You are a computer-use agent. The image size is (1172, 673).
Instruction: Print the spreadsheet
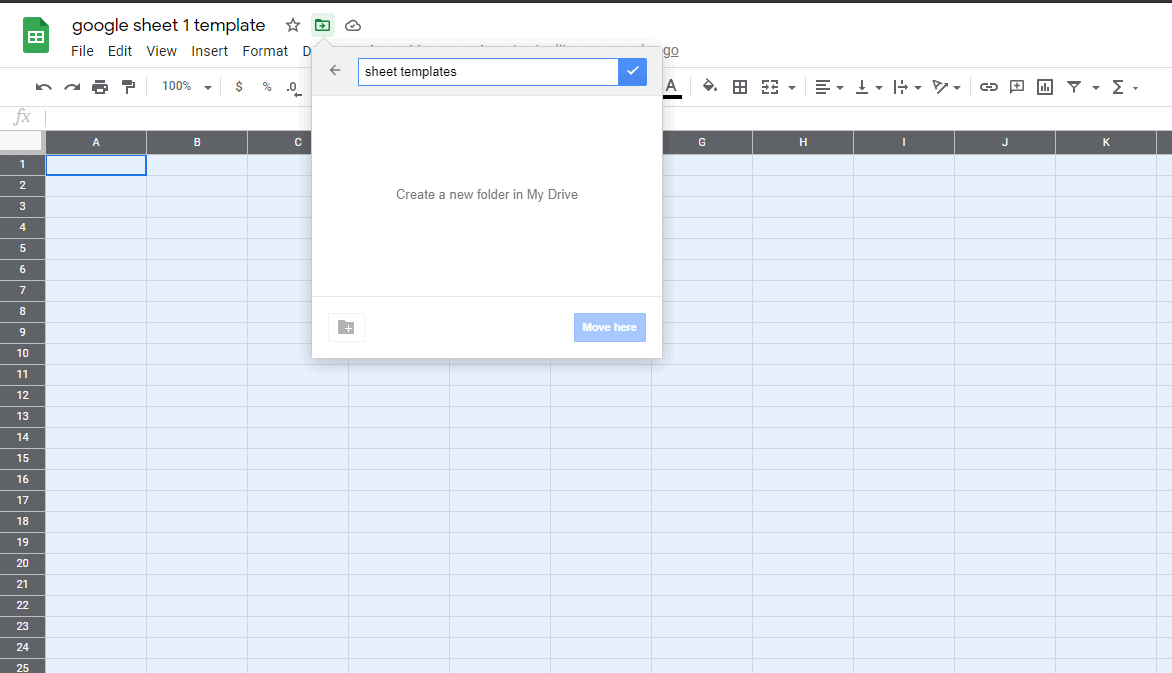[x=100, y=87]
